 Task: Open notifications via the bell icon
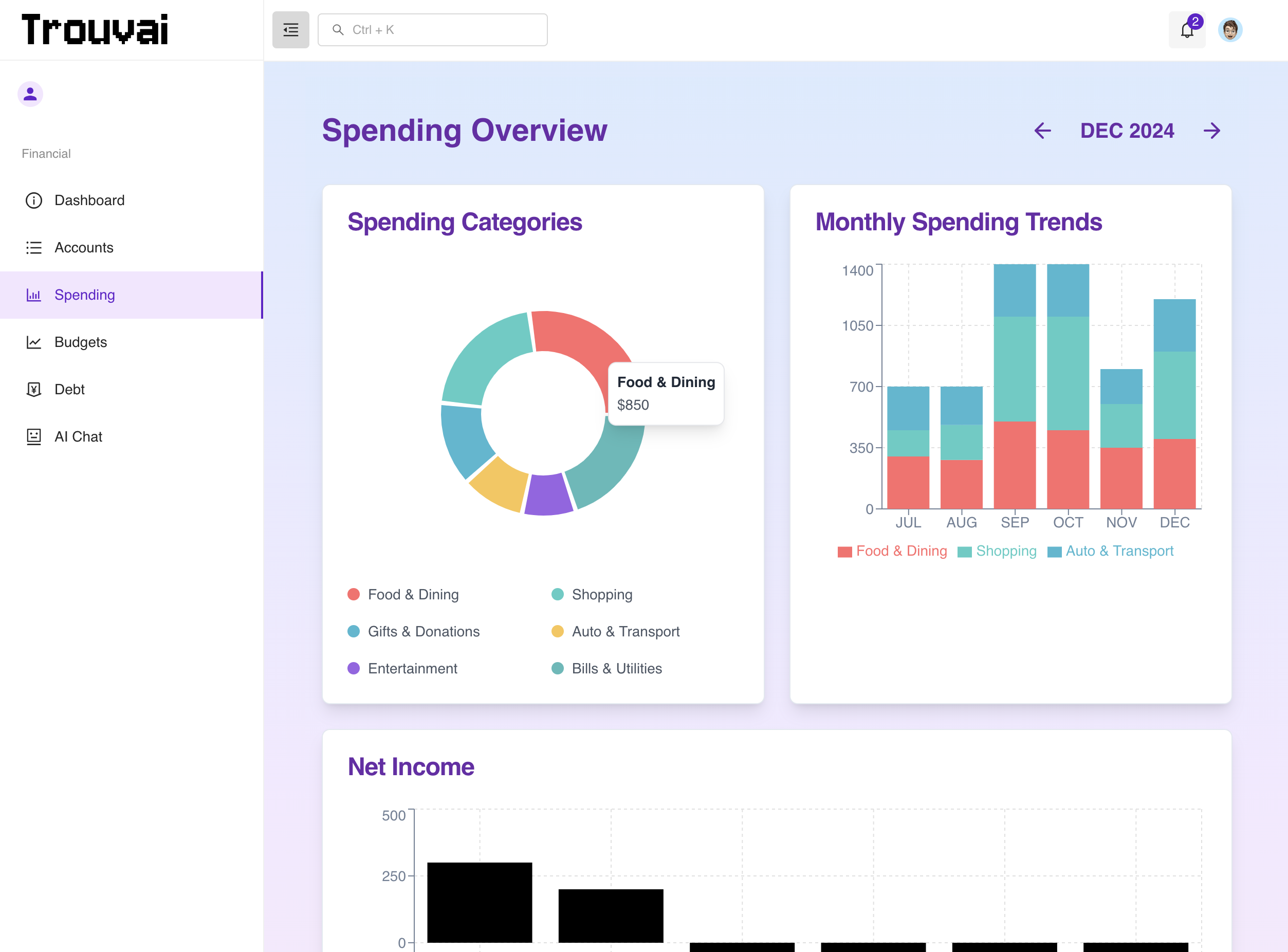point(1186,30)
